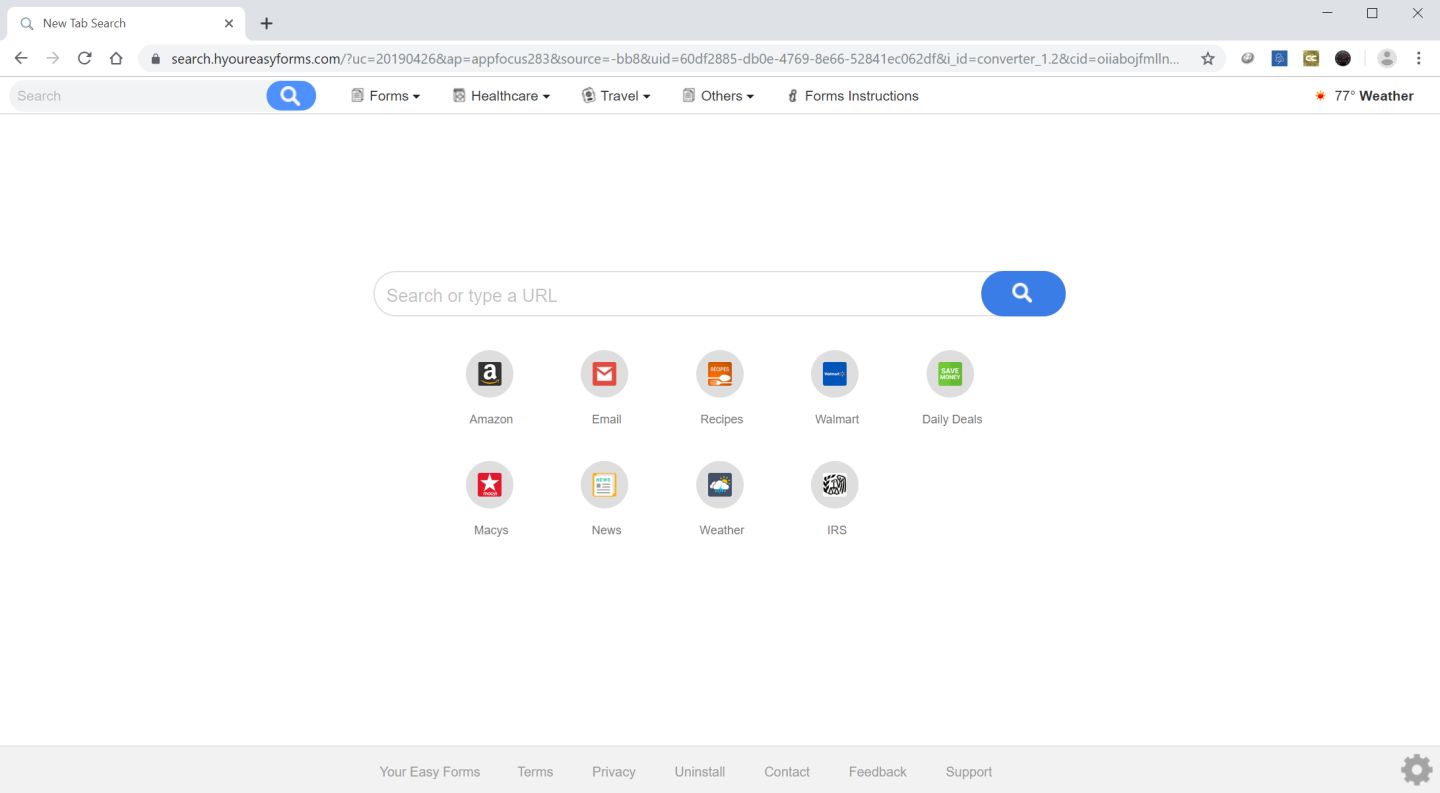
Task: Open the Daily Deals shortcut icon
Action: tap(950, 374)
